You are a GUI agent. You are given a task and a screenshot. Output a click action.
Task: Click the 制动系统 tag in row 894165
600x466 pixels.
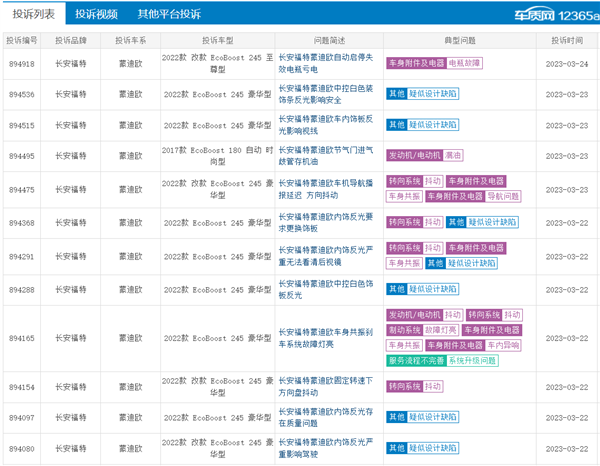tap(404, 330)
